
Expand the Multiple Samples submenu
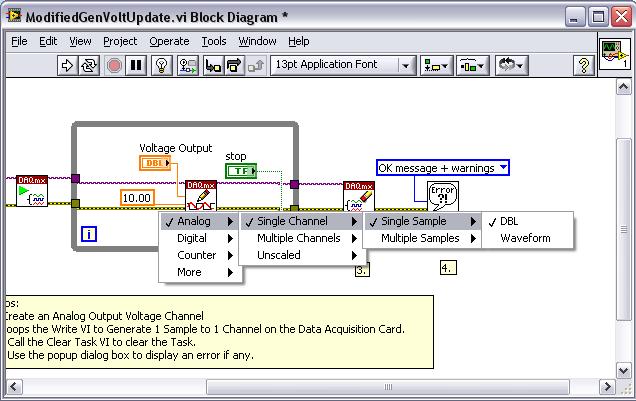click(x=423, y=238)
